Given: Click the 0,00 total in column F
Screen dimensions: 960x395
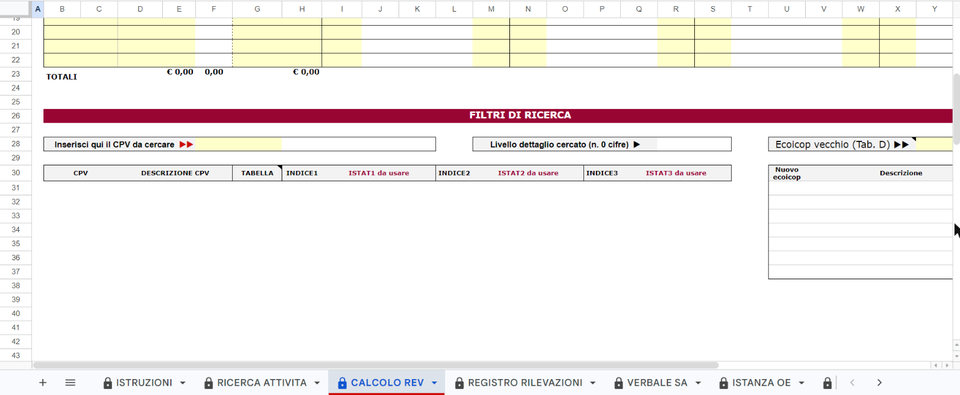Looking at the screenshot, I should click(x=214, y=72).
